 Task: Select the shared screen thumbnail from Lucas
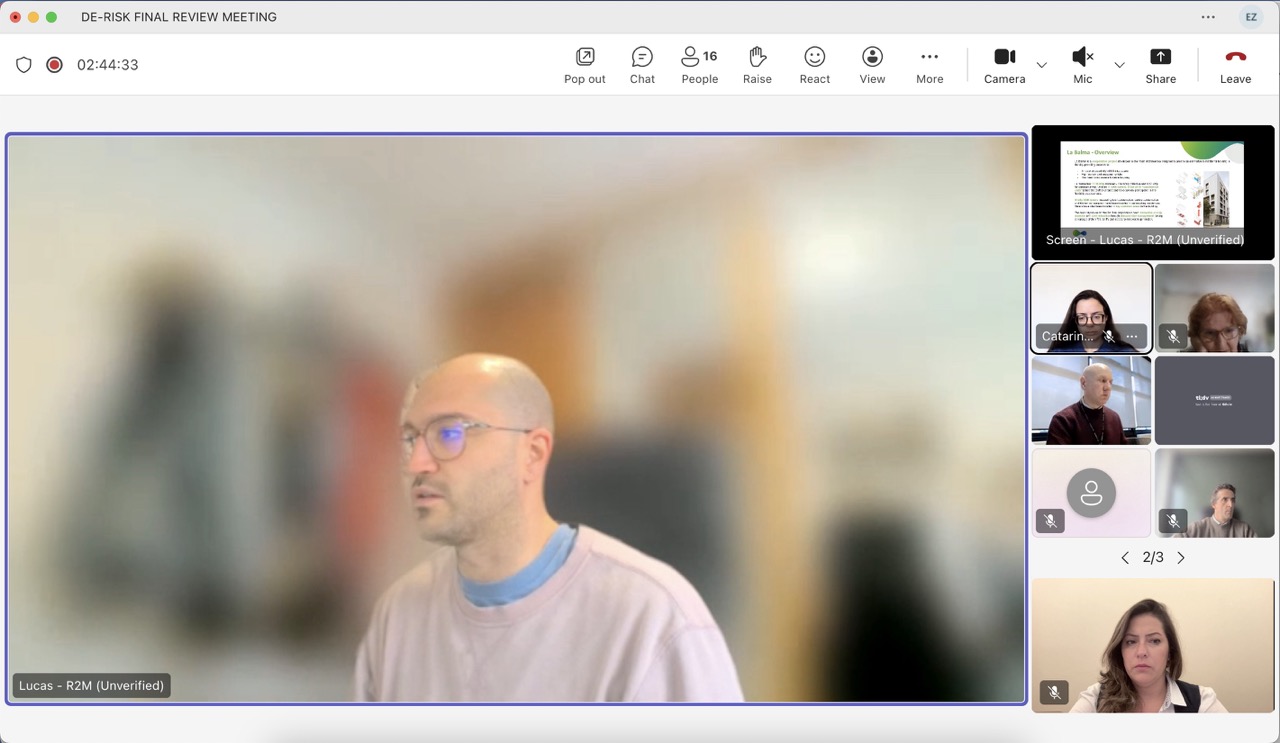point(1152,192)
